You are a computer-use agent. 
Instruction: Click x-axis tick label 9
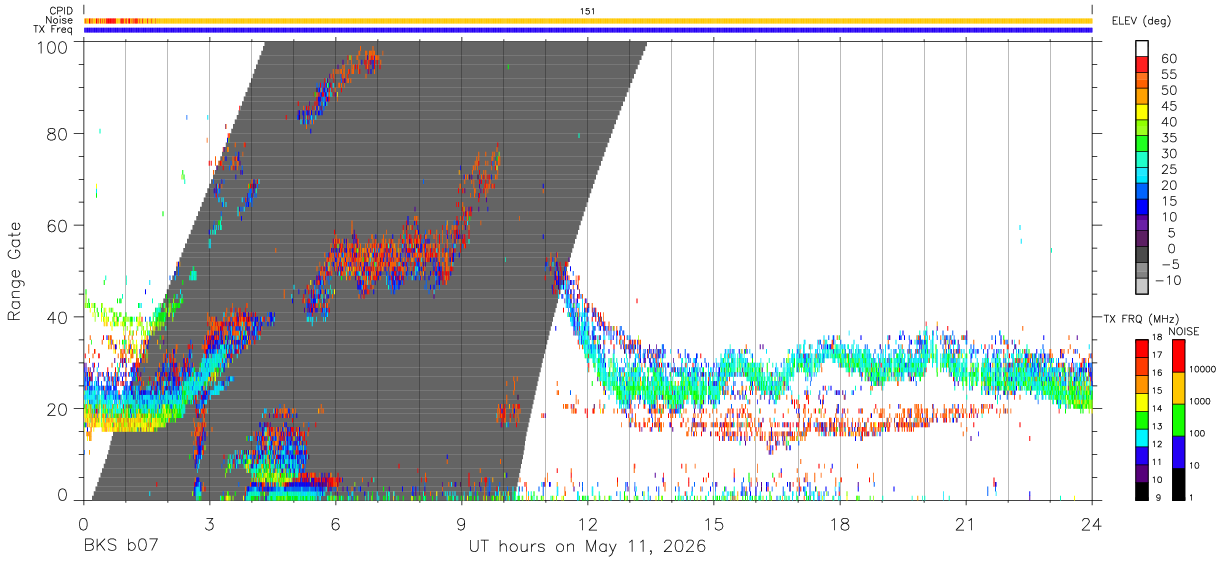462,524
